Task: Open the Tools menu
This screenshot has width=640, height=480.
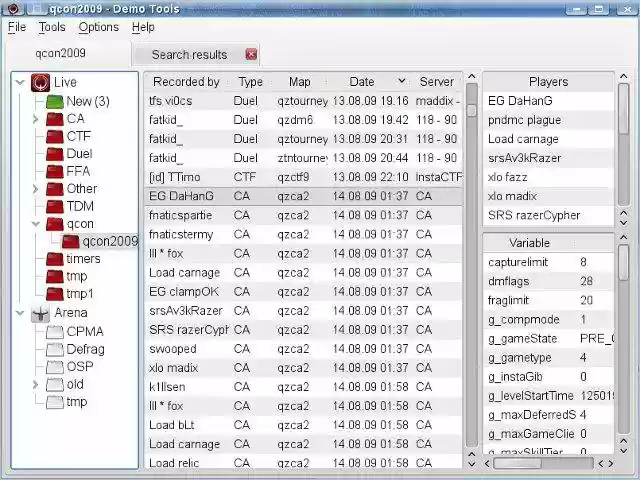Action: point(52,27)
